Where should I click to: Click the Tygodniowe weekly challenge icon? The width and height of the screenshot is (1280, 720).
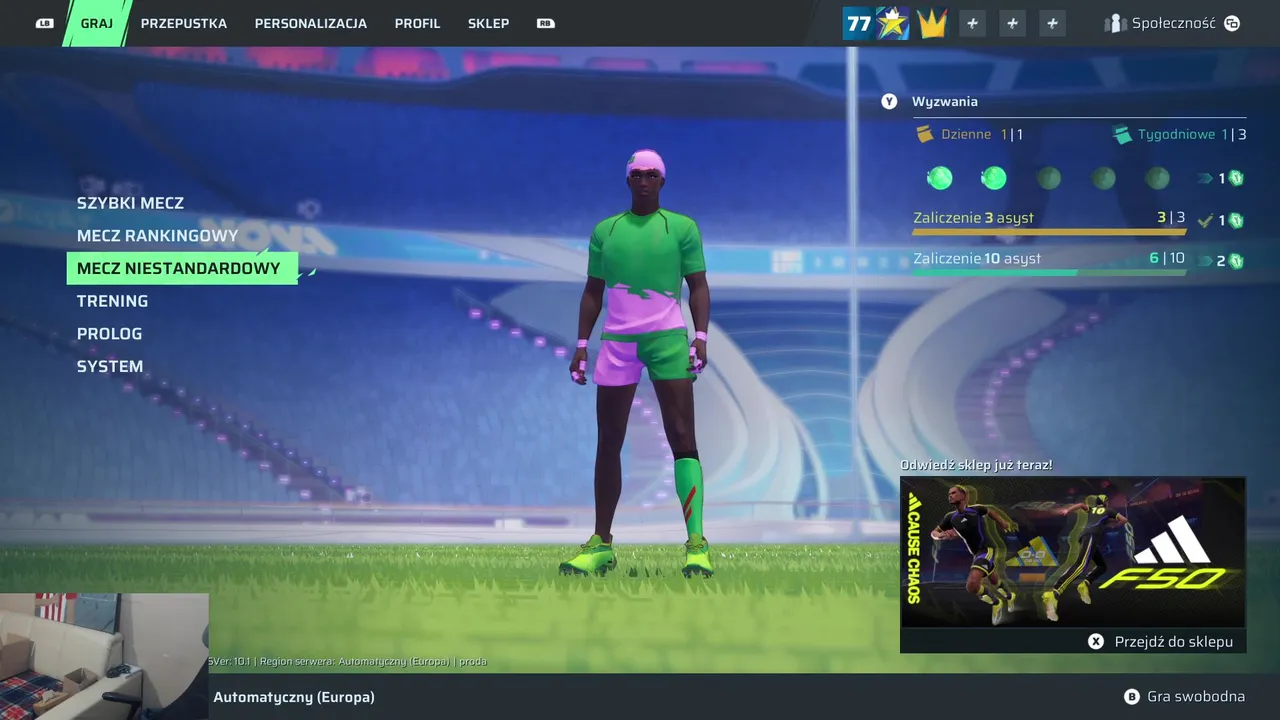pos(1122,134)
